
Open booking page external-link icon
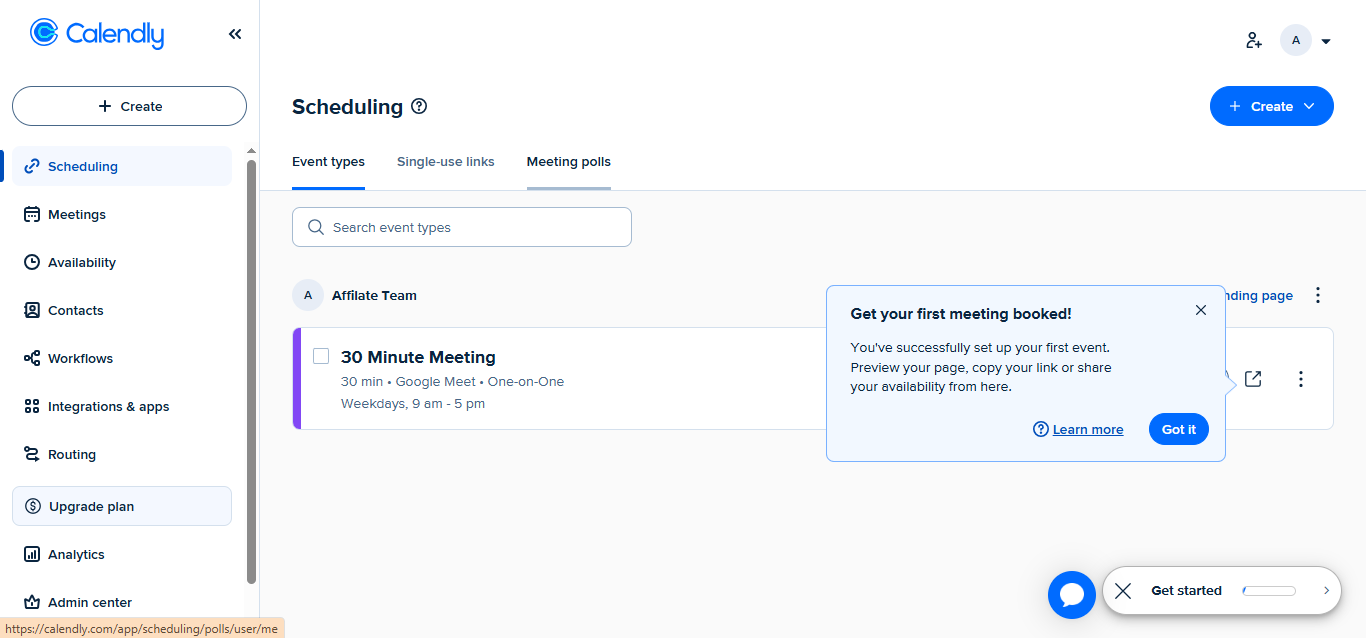pos(1253,379)
